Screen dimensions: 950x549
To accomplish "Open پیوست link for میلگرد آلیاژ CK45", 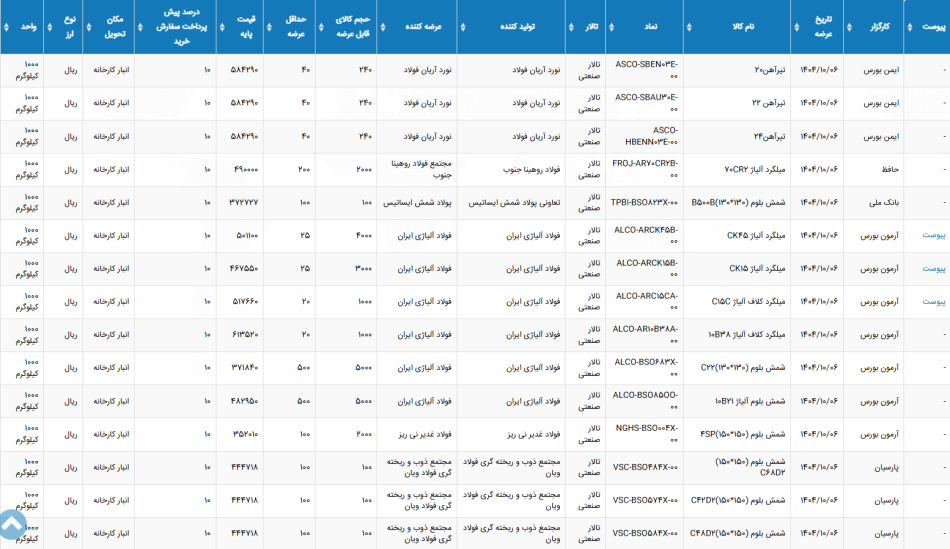I will 933,236.
